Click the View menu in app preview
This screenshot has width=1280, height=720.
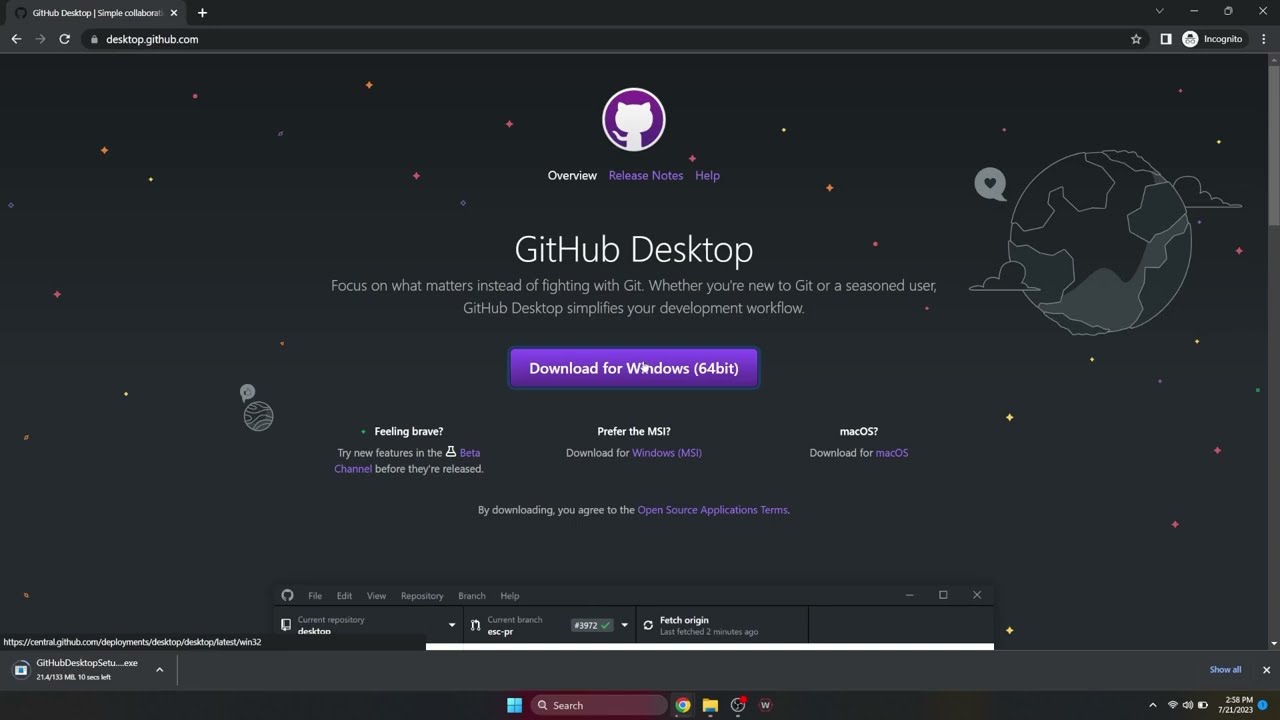(376, 596)
